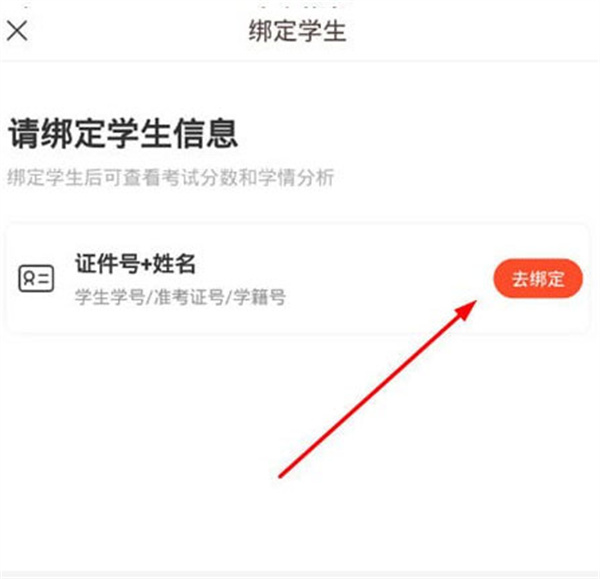Tap the ID card icon
600x579 pixels.
point(36,278)
